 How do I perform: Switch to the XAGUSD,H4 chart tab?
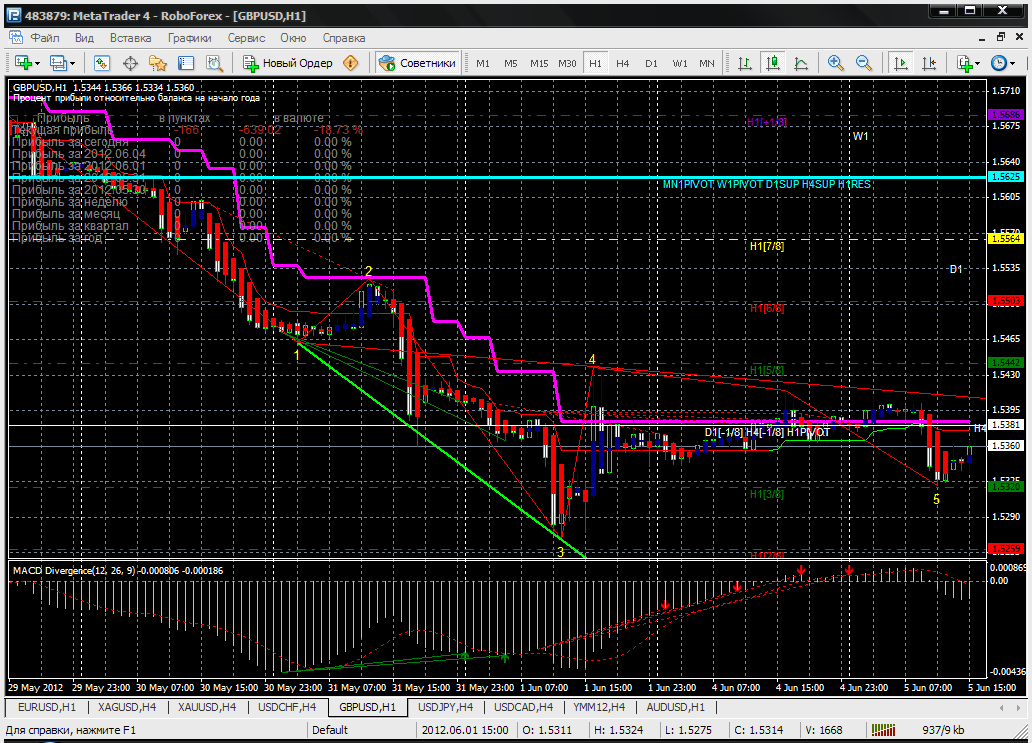[127, 707]
